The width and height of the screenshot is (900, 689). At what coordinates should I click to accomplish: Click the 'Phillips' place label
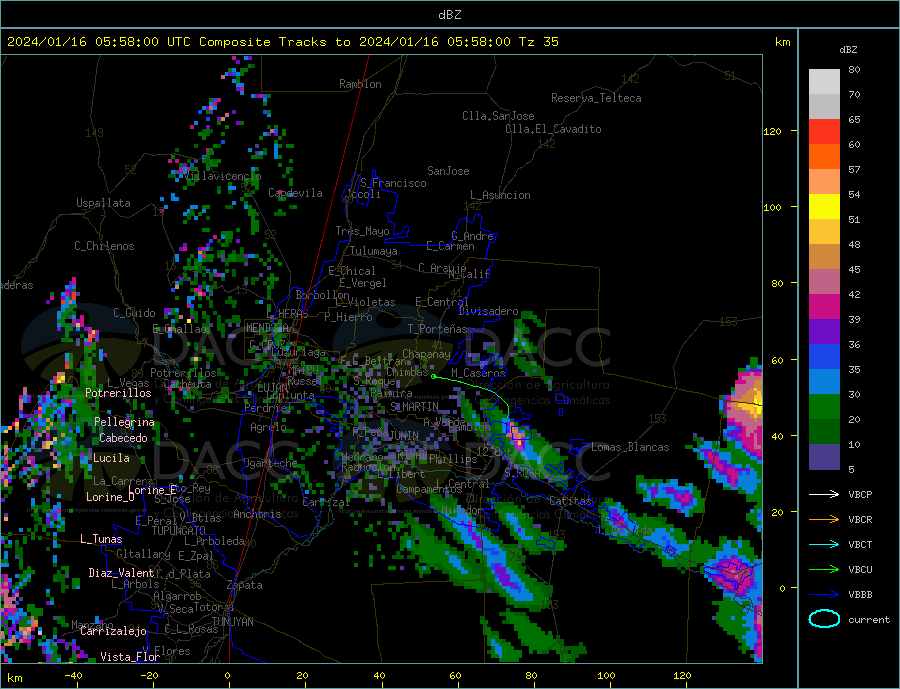(453, 459)
